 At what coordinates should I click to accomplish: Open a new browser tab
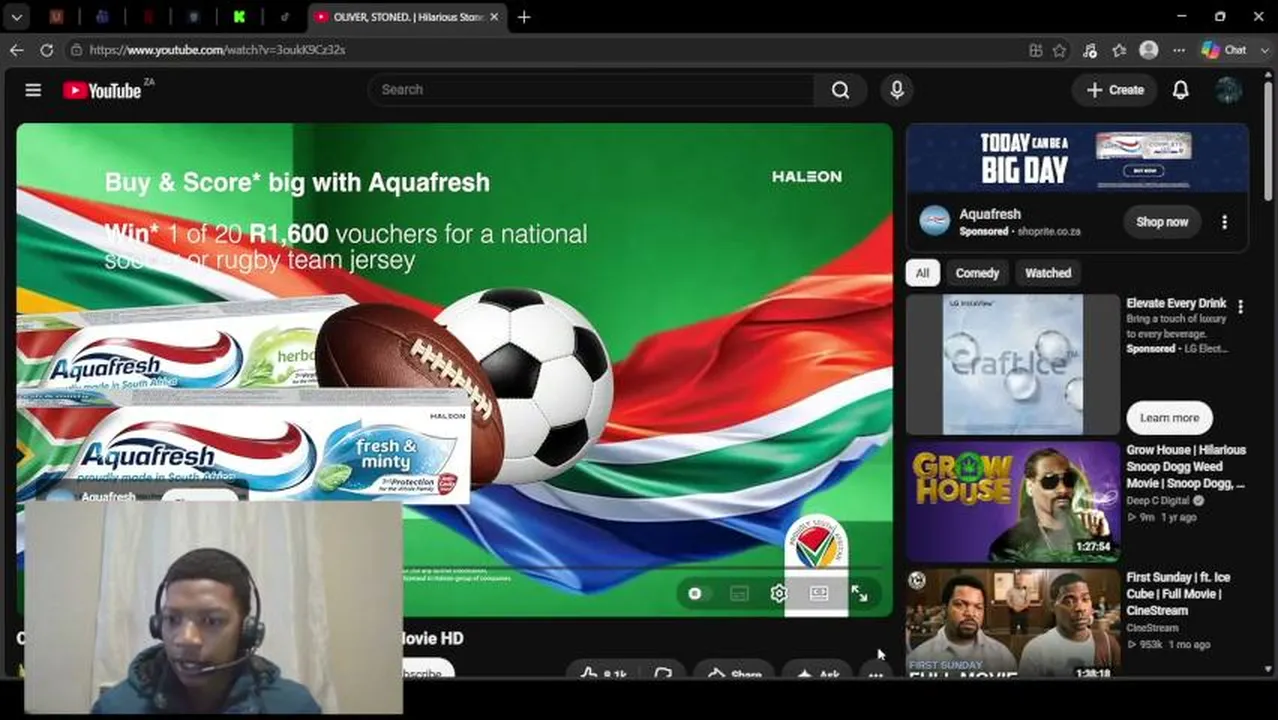(x=524, y=17)
